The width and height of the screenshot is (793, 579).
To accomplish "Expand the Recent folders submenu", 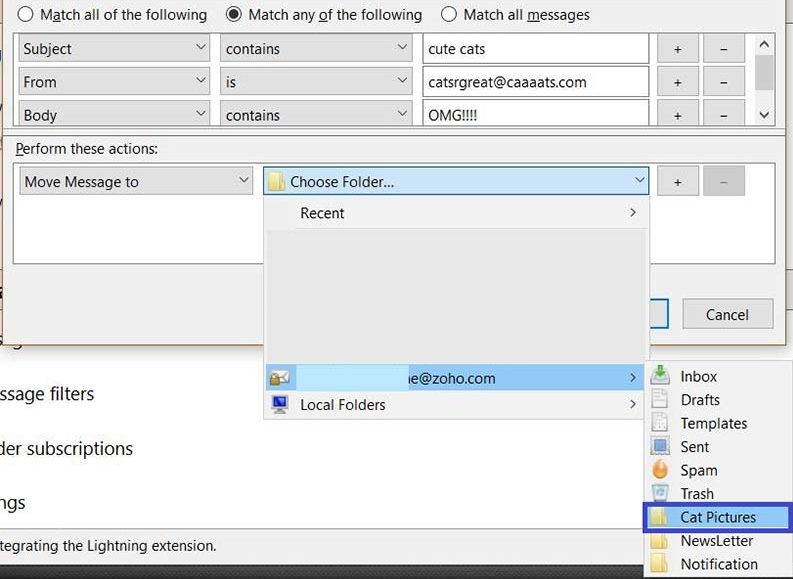I will coord(455,213).
